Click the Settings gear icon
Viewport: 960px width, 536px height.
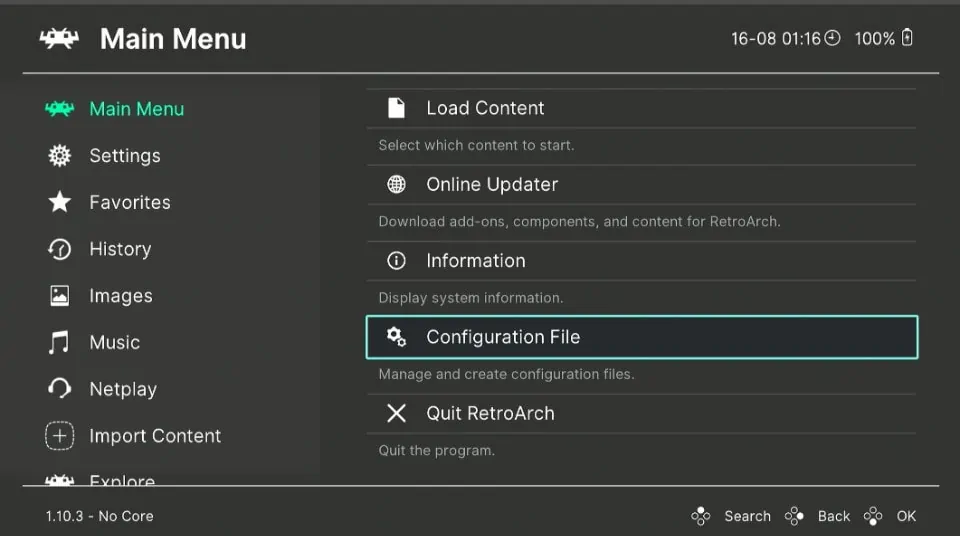59,156
